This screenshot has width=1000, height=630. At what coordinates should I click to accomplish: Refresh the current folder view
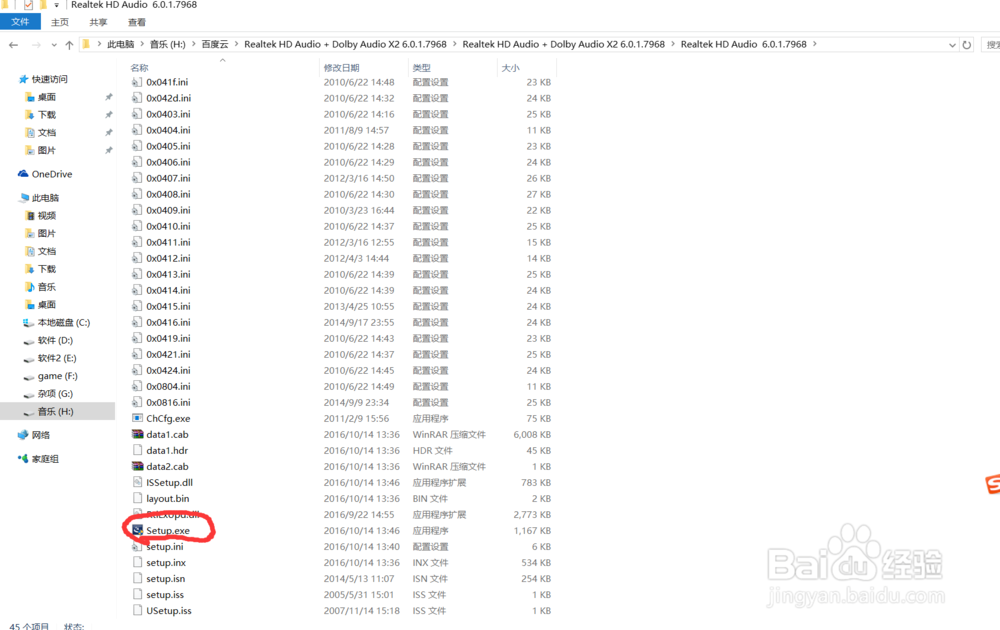pos(967,45)
